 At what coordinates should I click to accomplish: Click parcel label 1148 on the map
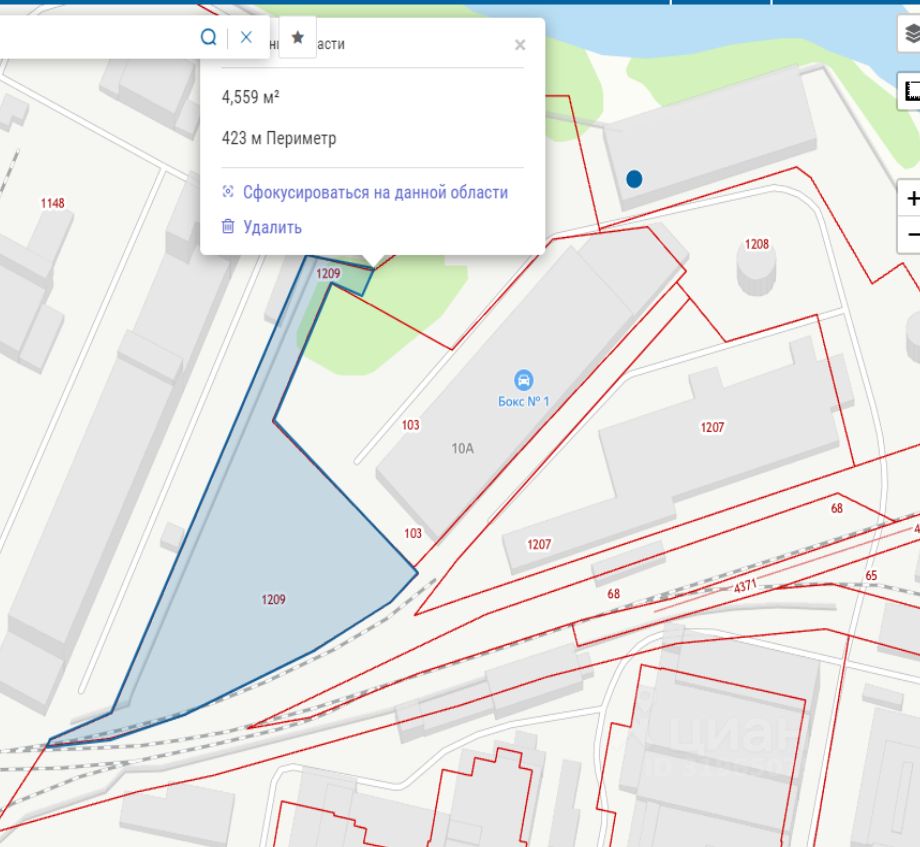(x=52, y=203)
